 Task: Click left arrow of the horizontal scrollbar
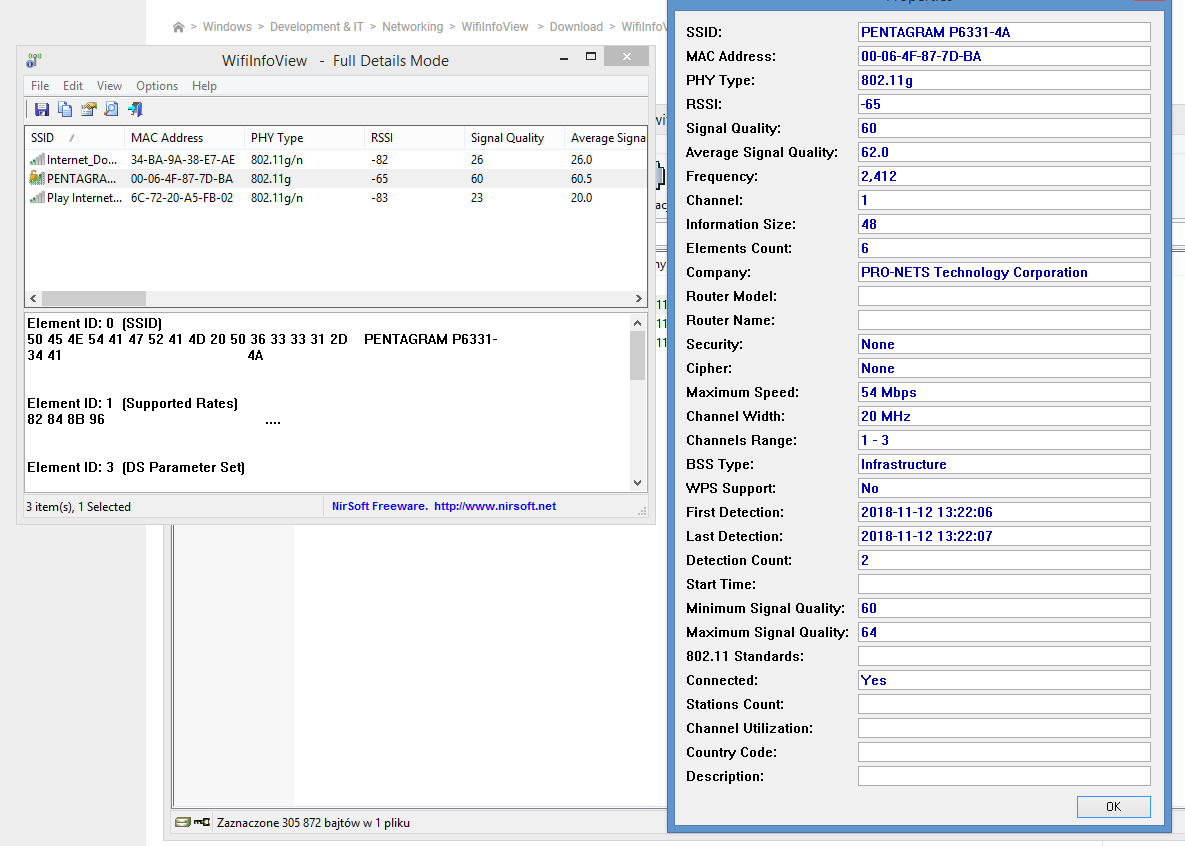pos(33,299)
